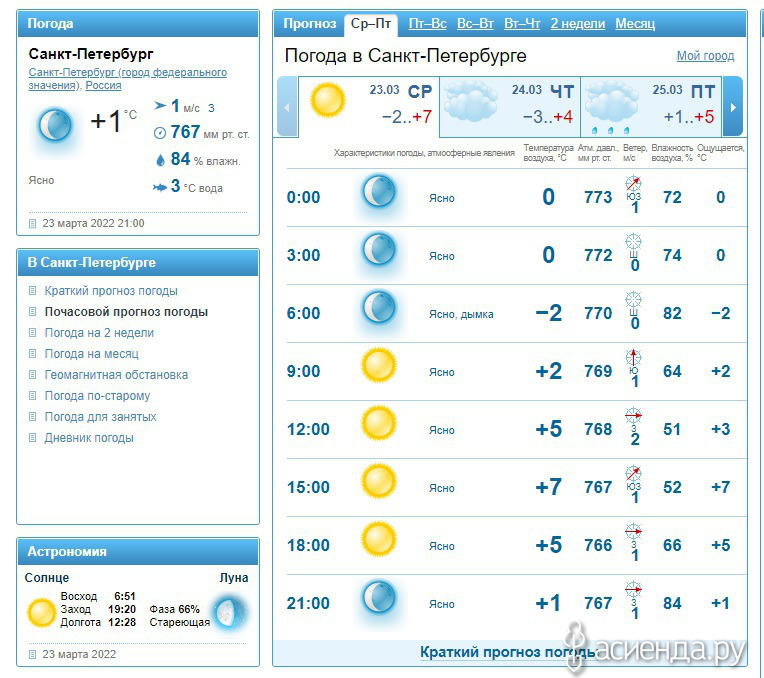Open Краткий прогноз погоды in the sidebar
This screenshot has height=678, width=764.
click(x=111, y=291)
